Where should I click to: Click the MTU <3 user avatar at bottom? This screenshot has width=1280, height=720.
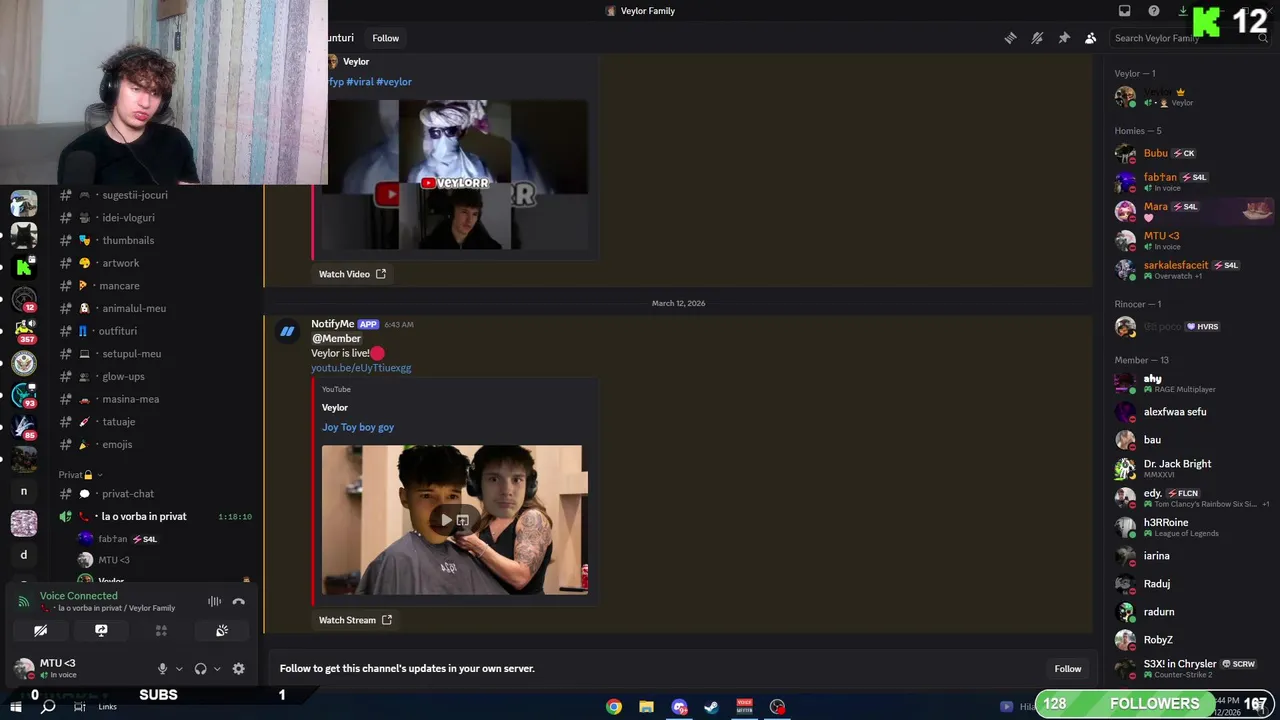pos(24,668)
